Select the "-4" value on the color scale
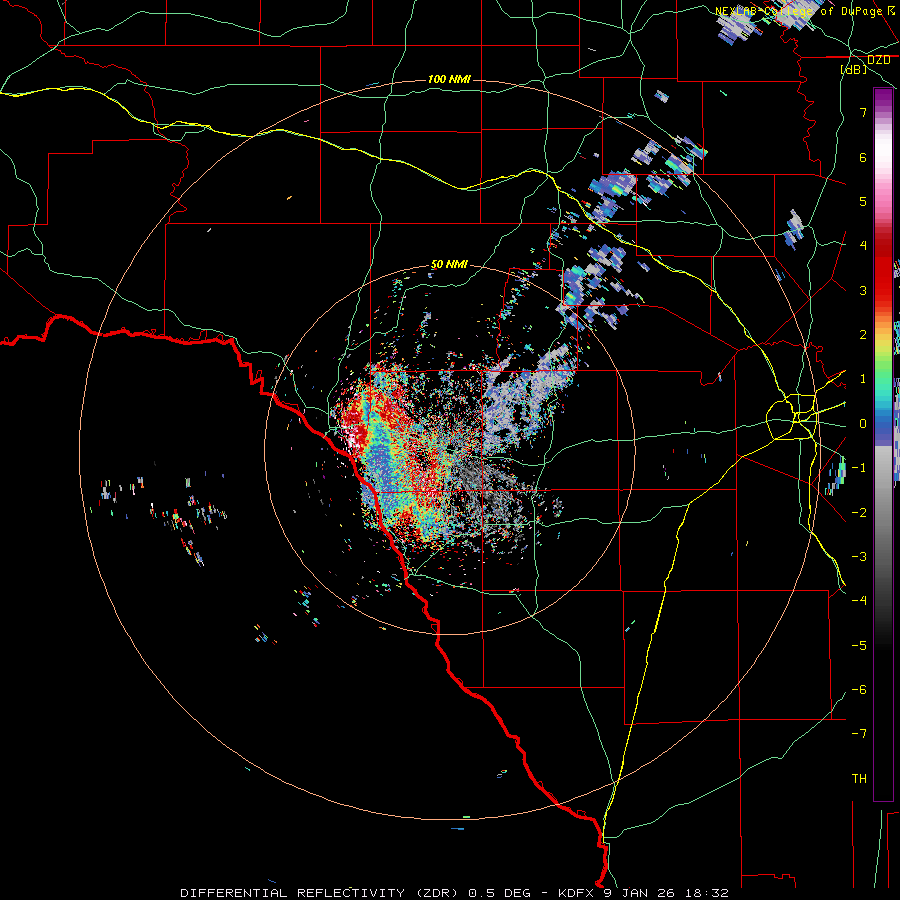This screenshot has width=900, height=900. click(x=859, y=600)
